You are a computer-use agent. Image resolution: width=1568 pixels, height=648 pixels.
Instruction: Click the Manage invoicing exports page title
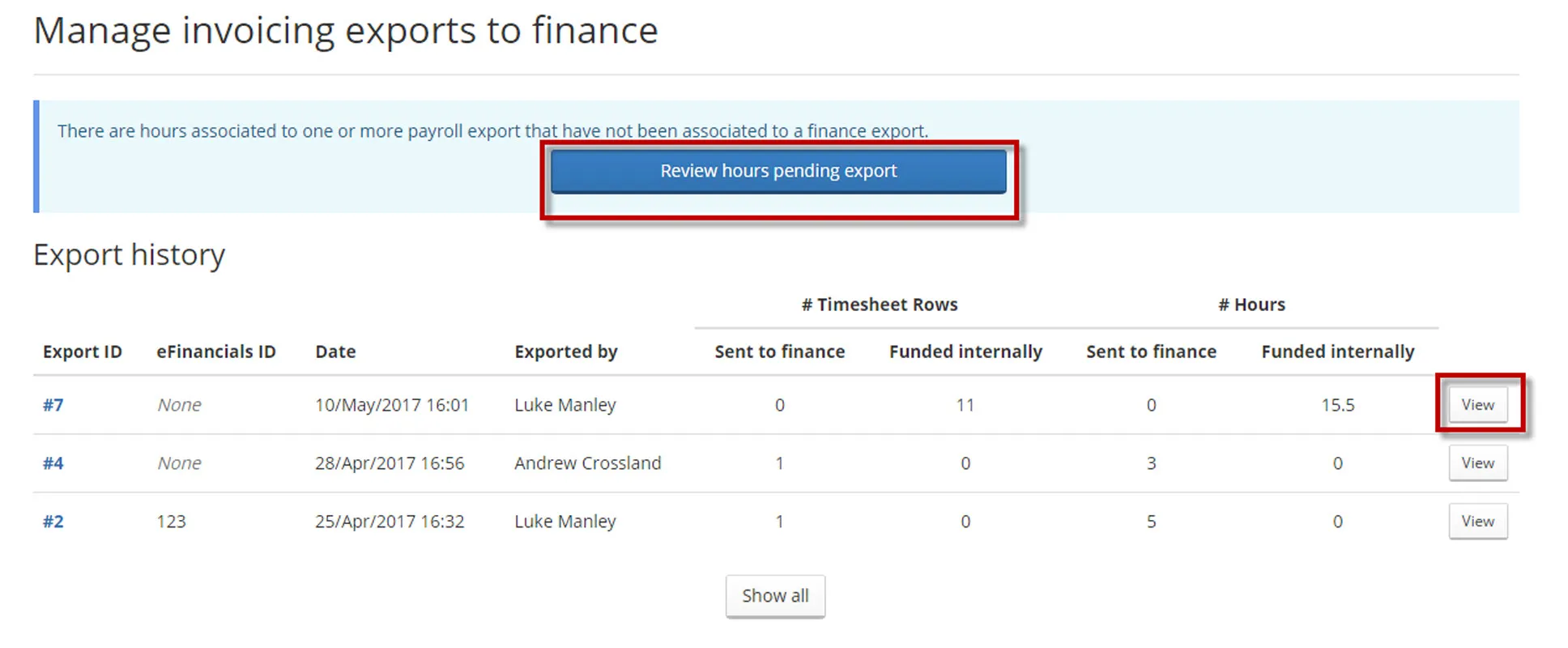tap(346, 31)
